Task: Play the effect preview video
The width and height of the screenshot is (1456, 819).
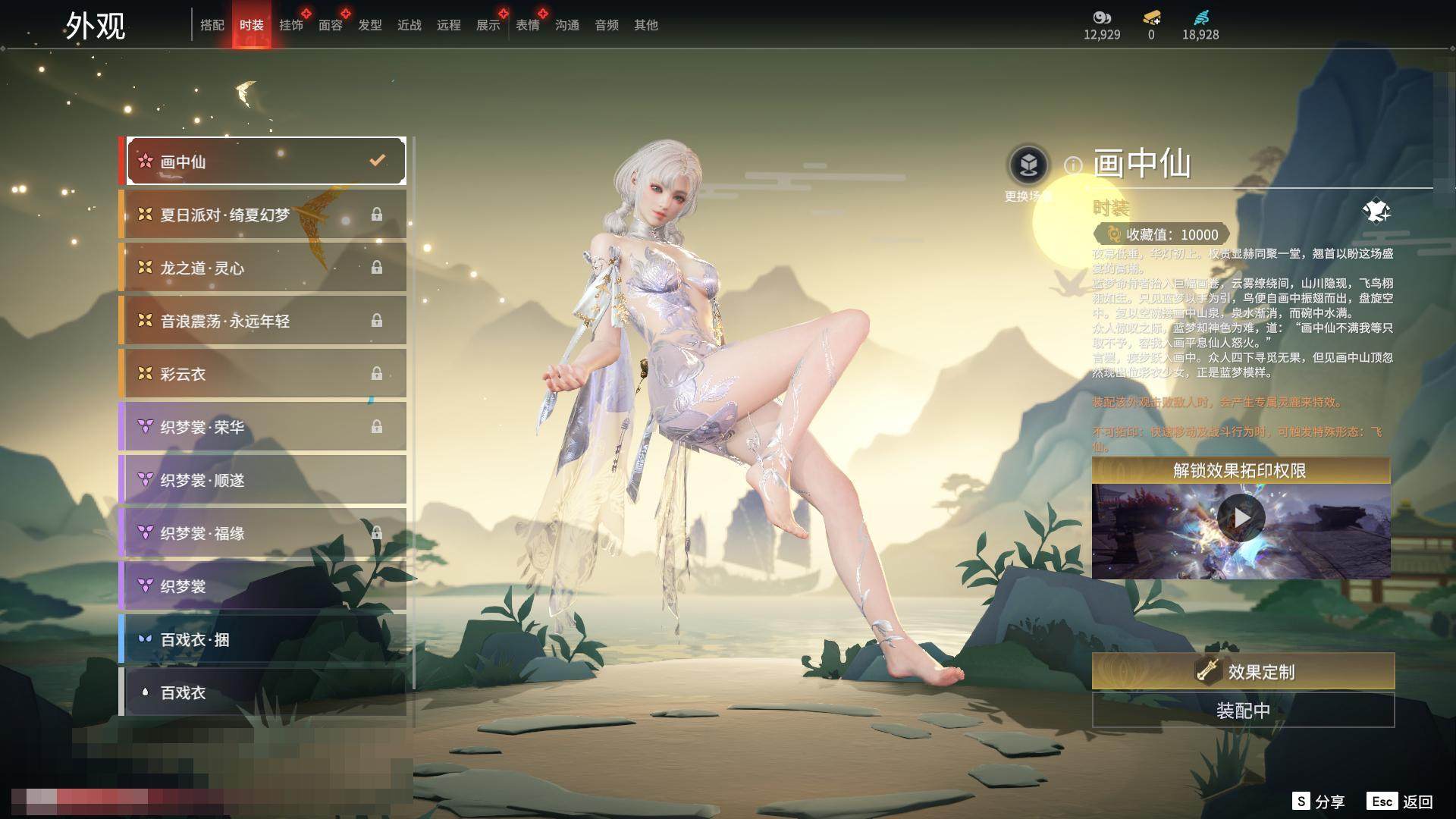Action: pos(1241,517)
